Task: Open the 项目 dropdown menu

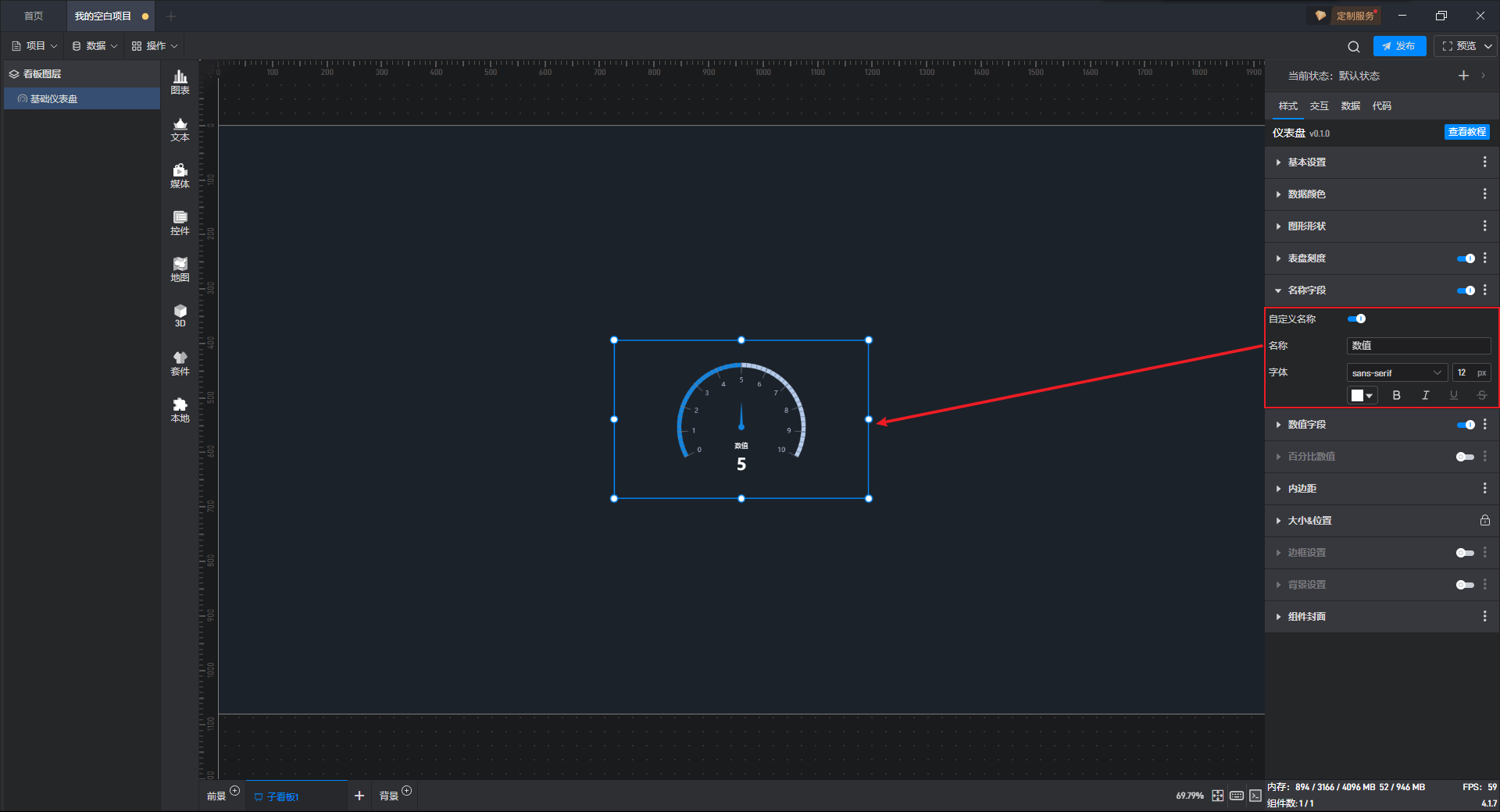Action: 34,46
